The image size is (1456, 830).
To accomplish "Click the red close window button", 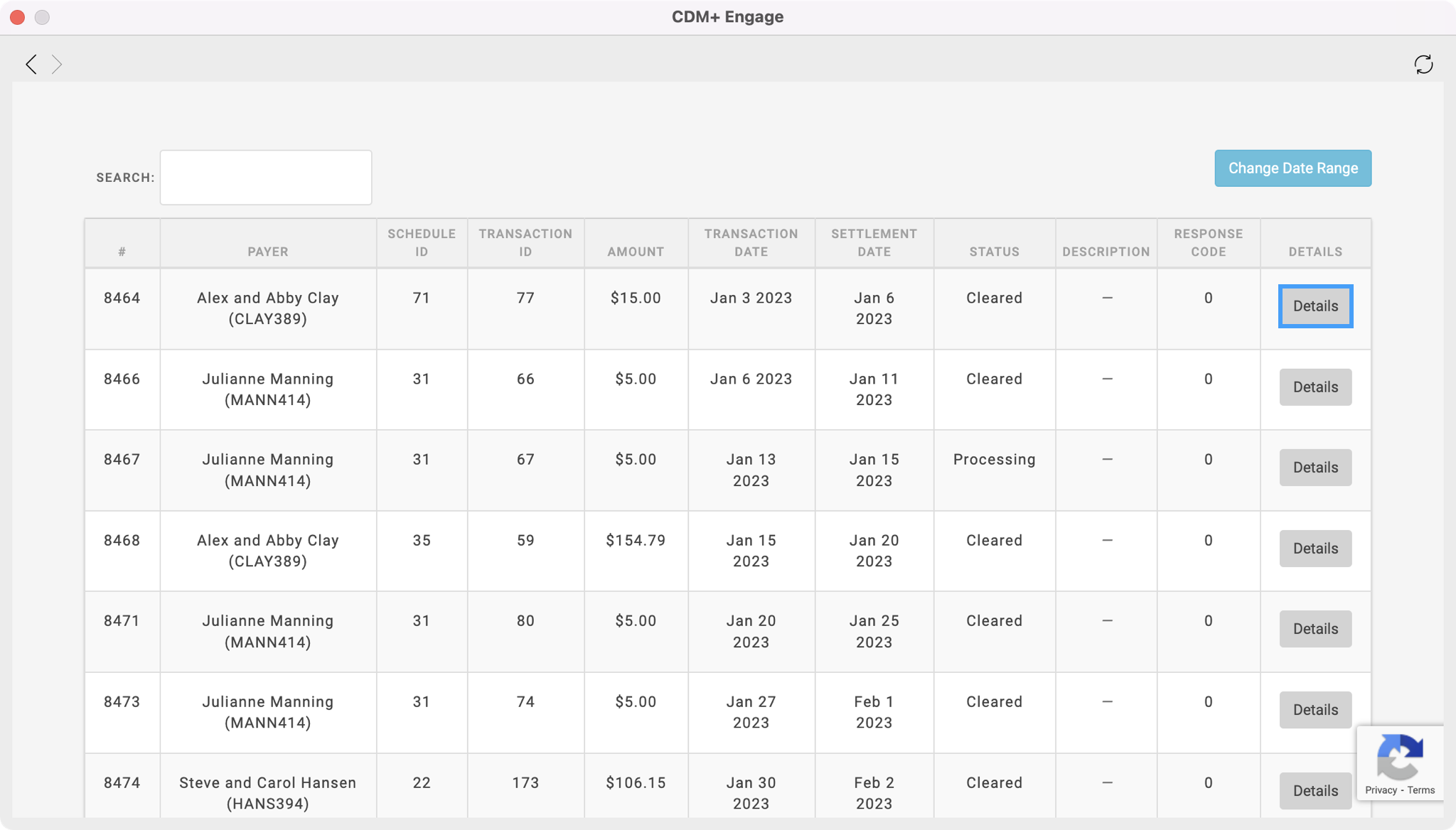I will (18, 17).
